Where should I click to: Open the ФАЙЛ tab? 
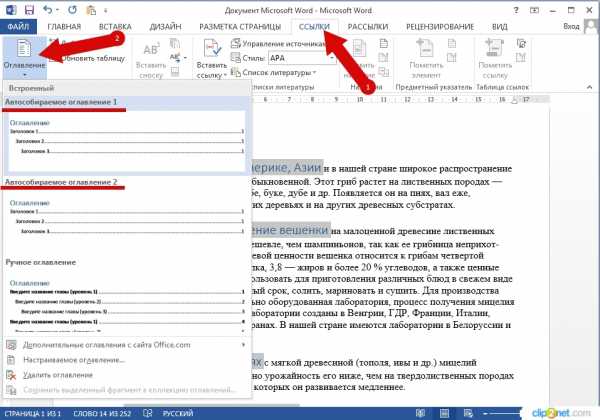click(18, 26)
